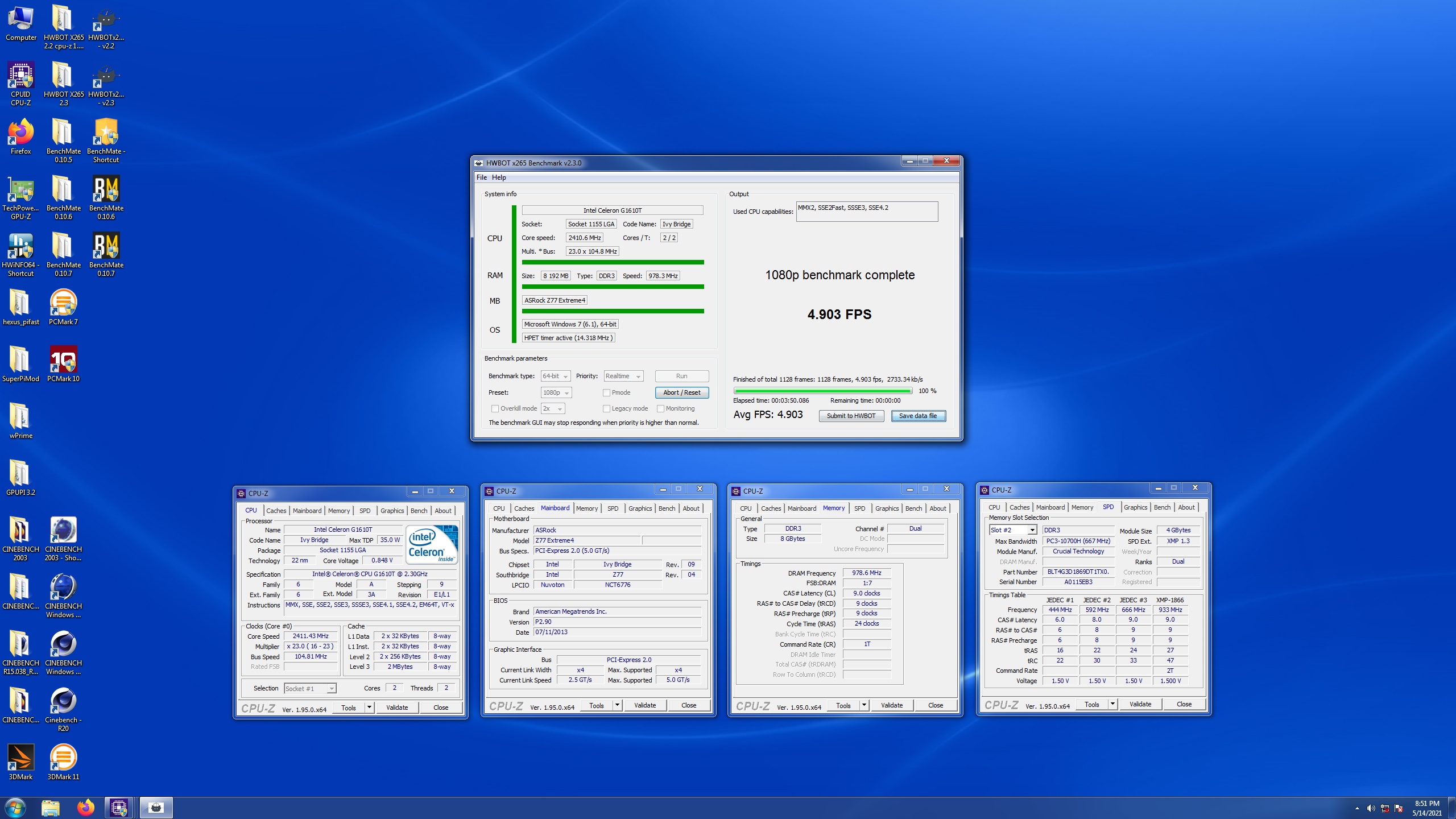The image size is (1456, 819).
Task: Open the Computer desktop icon
Action: pyautogui.click(x=21, y=23)
